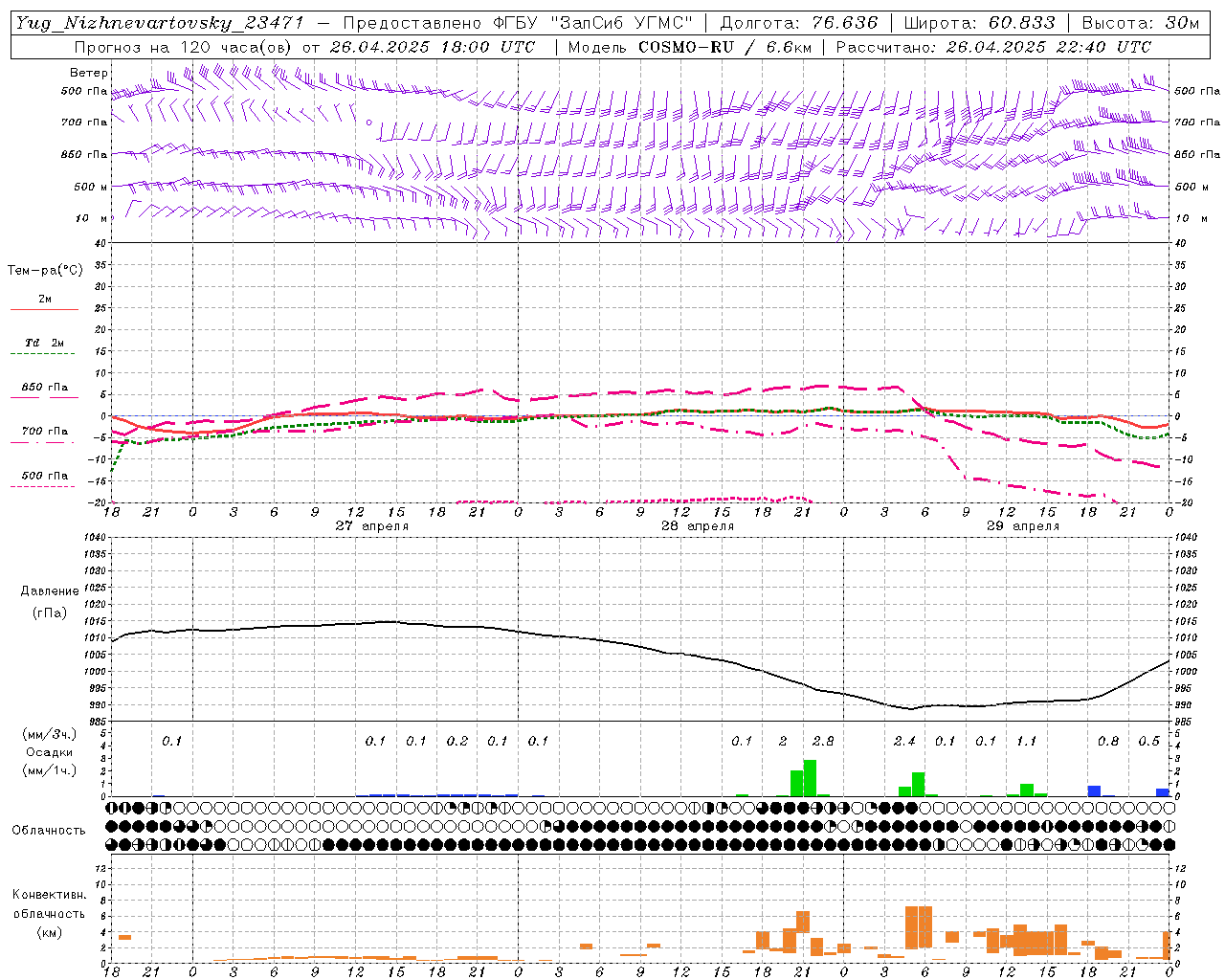1225x980 pixels.
Task: Select the Широта: 60.833 header field
Action: [980, 23]
